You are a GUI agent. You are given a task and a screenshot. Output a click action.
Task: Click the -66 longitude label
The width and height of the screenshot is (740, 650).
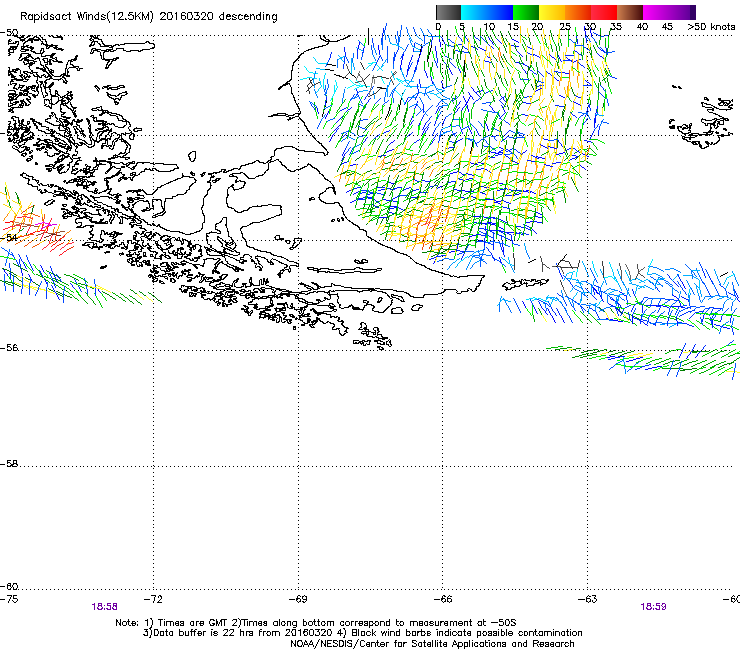tap(443, 599)
